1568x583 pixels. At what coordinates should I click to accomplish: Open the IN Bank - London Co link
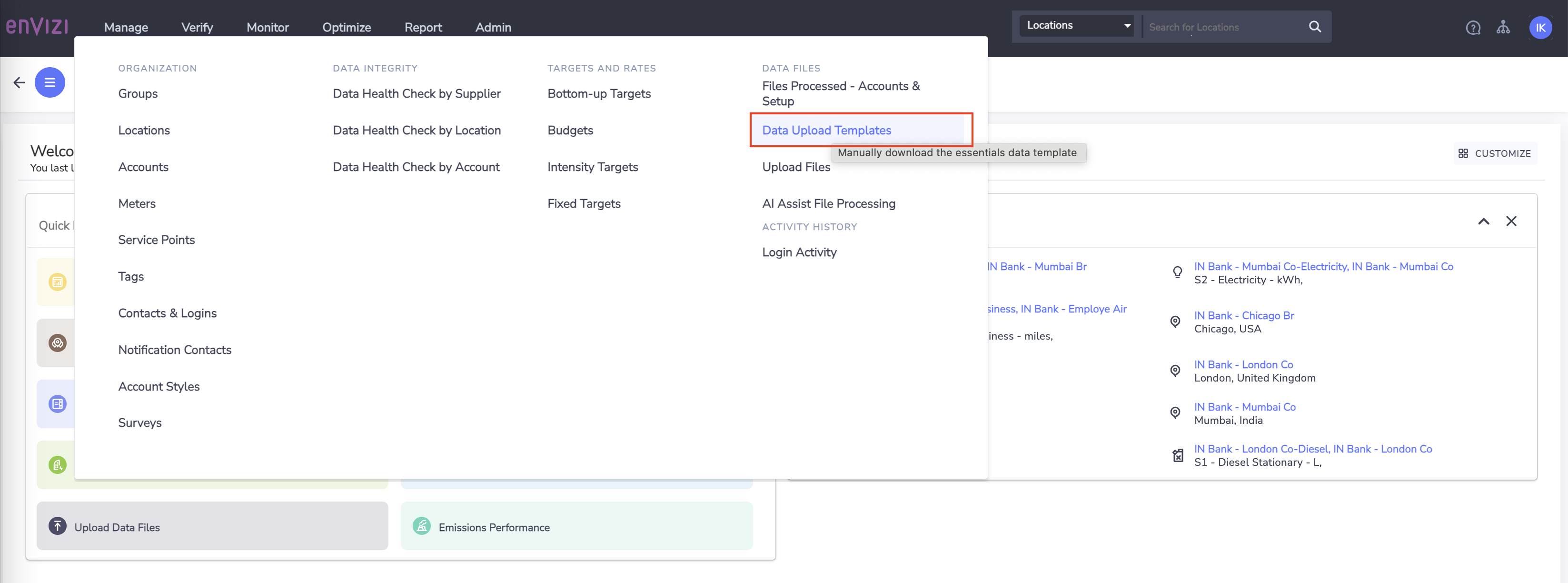(x=1243, y=364)
